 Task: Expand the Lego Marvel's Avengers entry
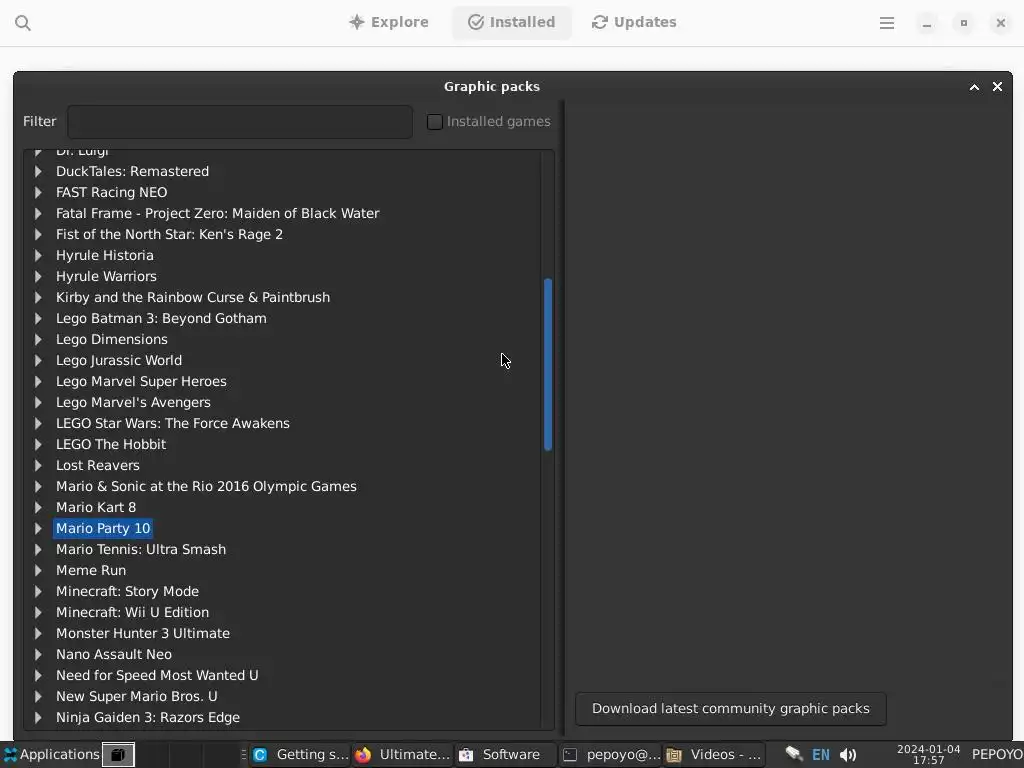coord(38,402)
